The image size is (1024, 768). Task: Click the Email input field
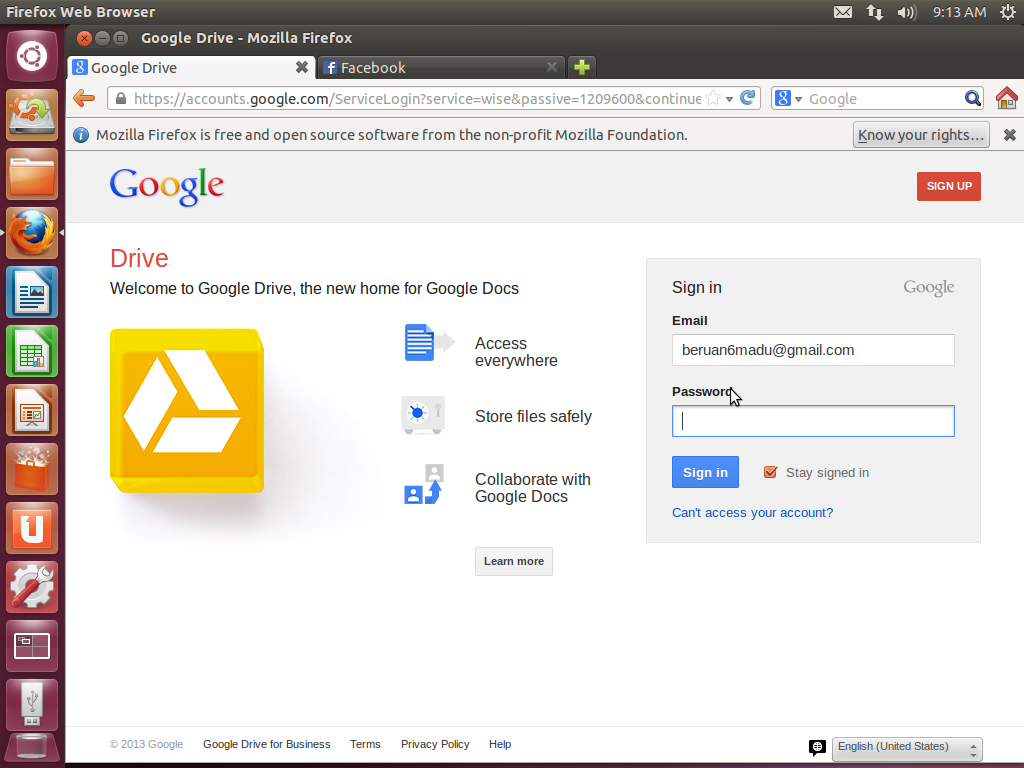pos(813,350)
